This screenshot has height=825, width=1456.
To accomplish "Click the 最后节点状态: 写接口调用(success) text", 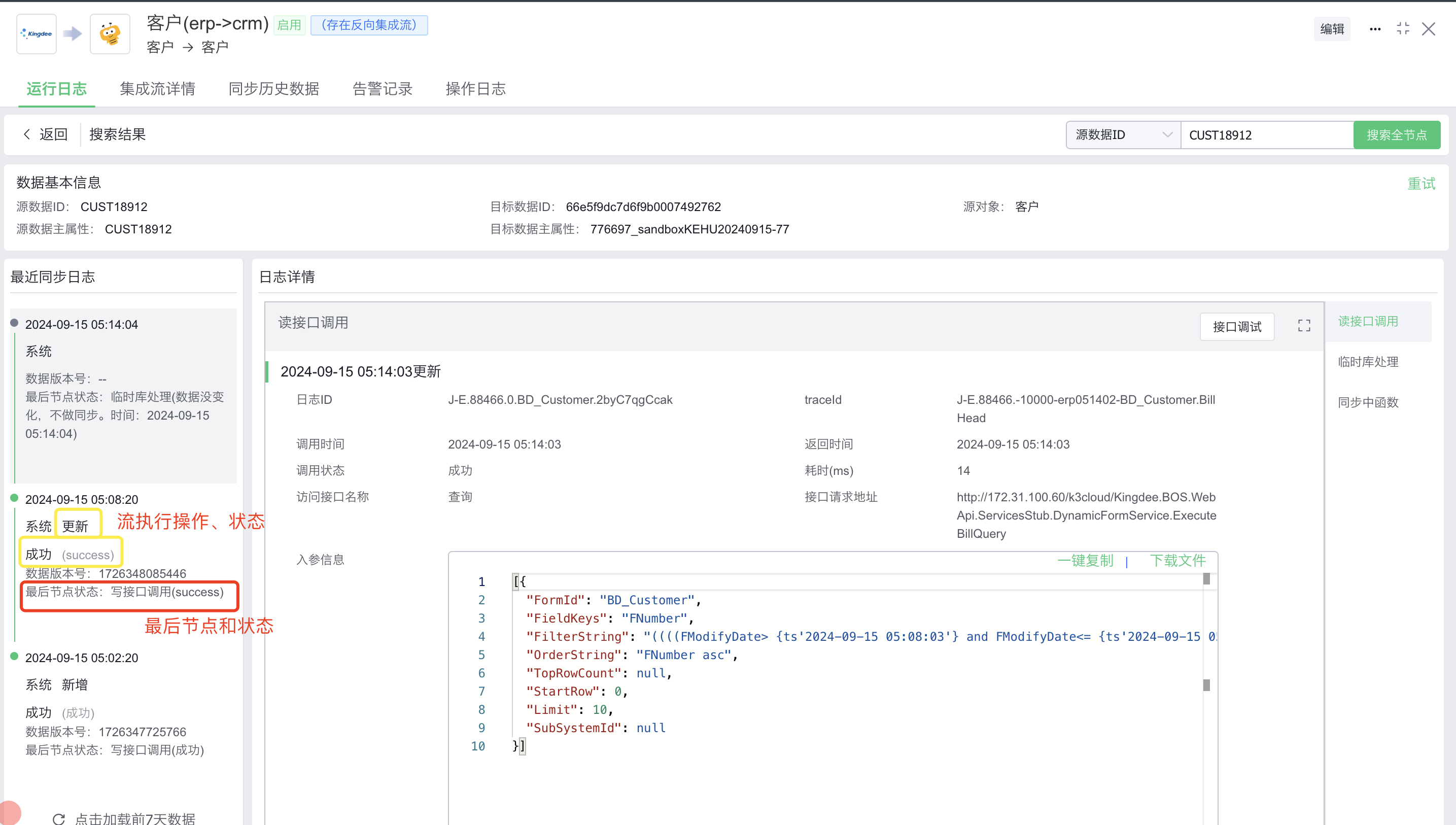I will (124, 592).
